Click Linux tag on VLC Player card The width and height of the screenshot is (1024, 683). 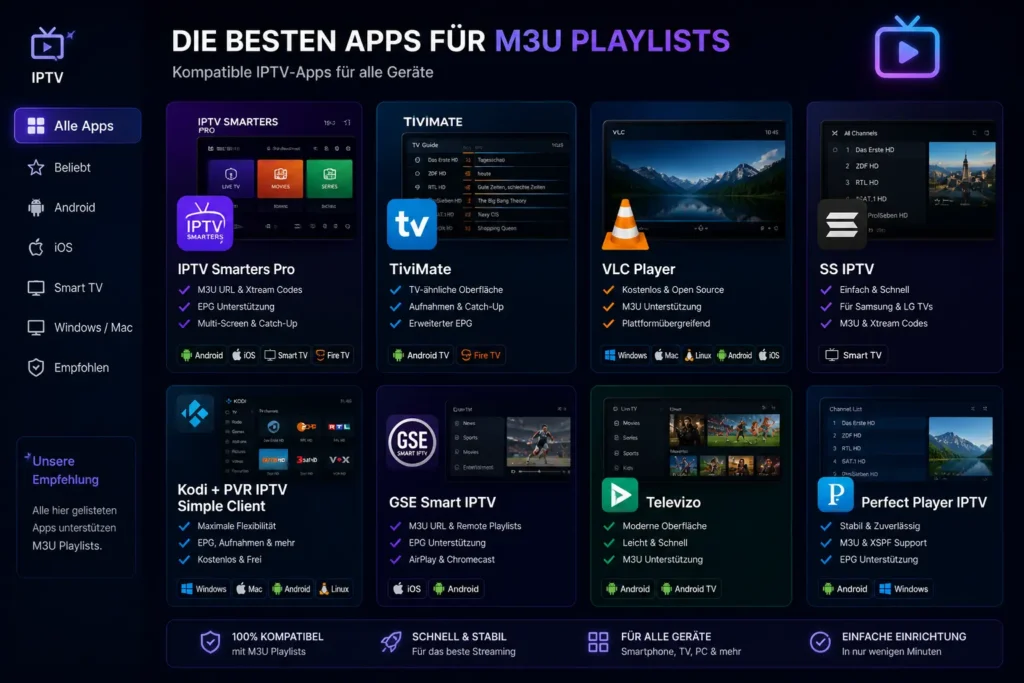(x=697, y=355)
